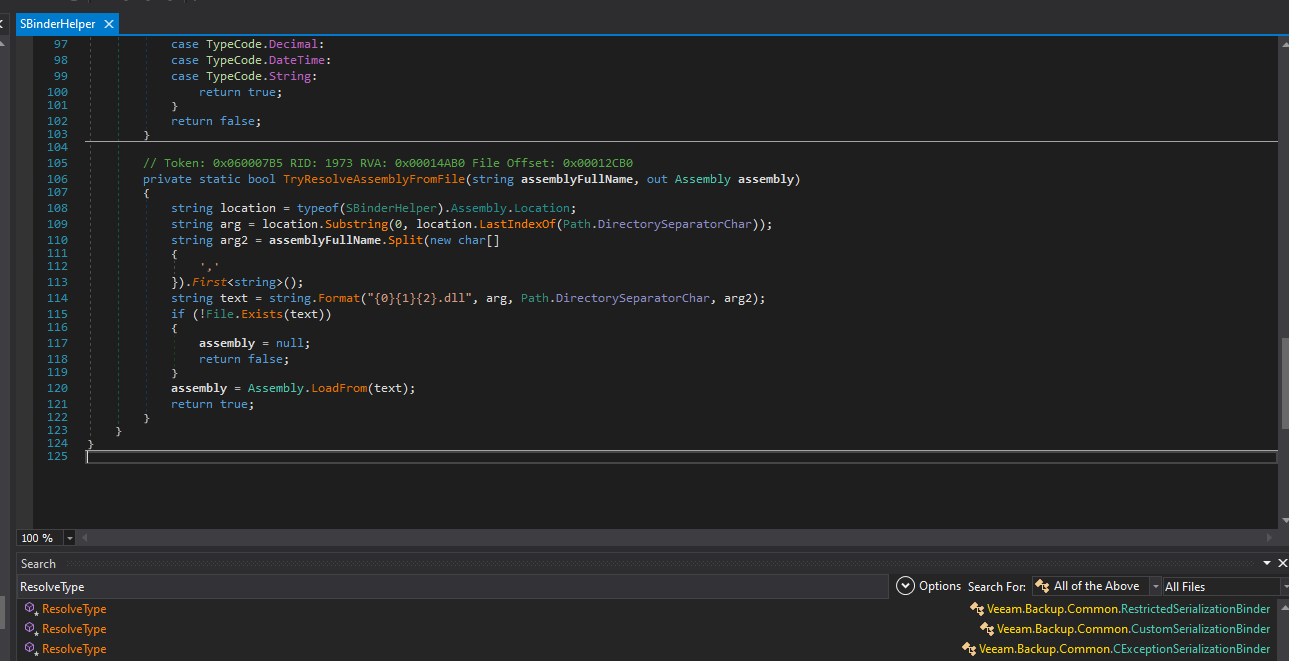Click method icon of CExceptionSerializationBinder ResolveType result
This screenshot has height=661, width=1289.
tap(31, 649)
